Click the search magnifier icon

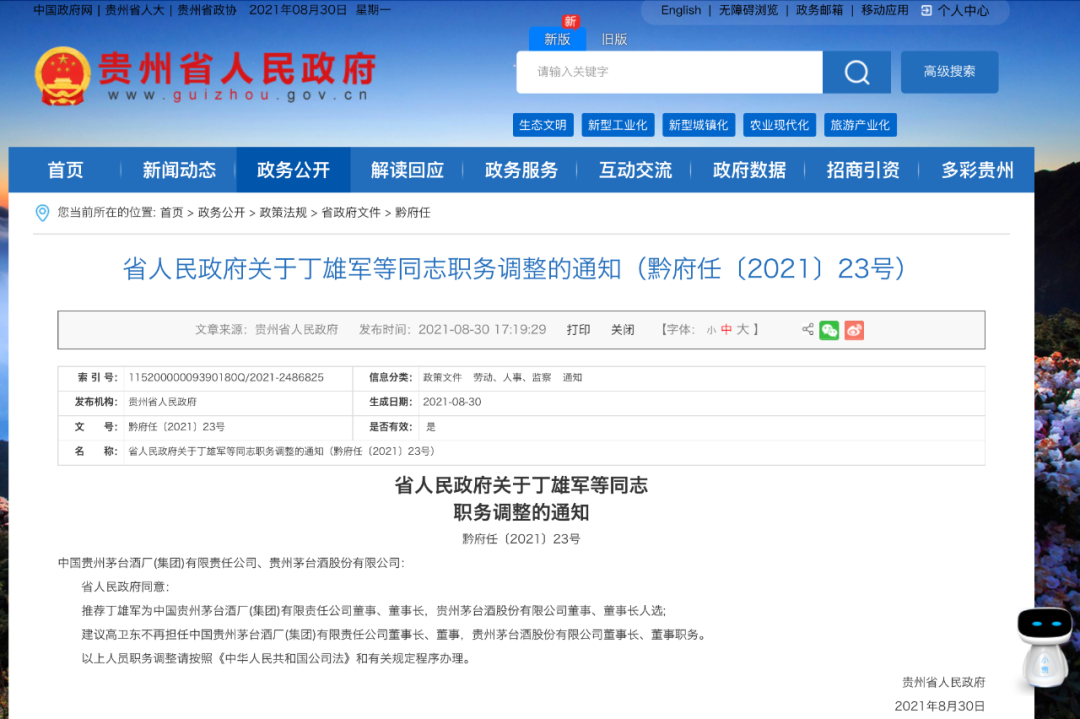coord(855,72)
